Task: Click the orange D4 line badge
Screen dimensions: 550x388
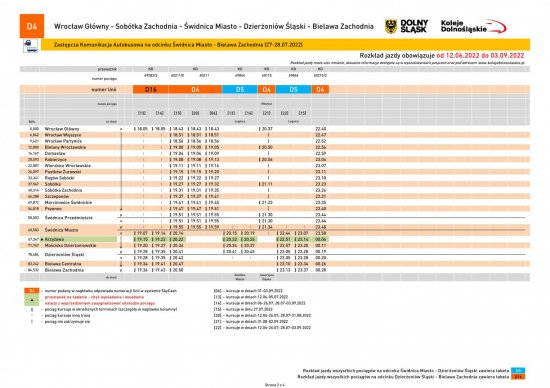Action: [32, 26]
